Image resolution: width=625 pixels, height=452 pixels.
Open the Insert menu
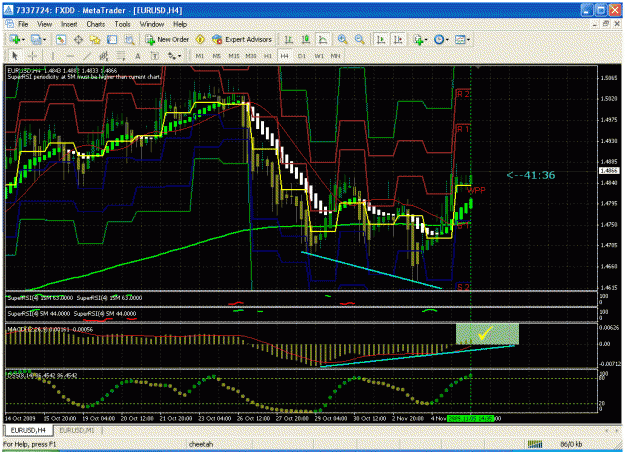point(69,24)
